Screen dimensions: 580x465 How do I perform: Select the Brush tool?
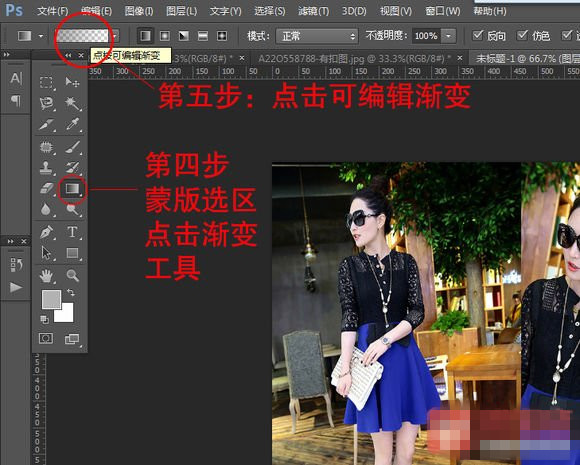[72, 147]
